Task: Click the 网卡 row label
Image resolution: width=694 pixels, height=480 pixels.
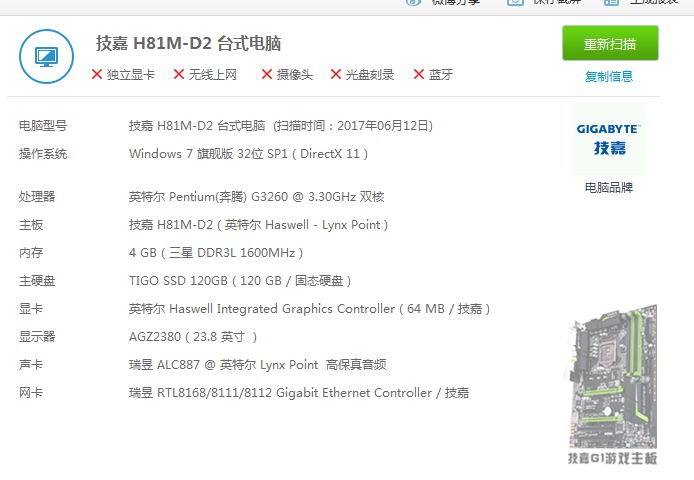Action: coord(31,392)
